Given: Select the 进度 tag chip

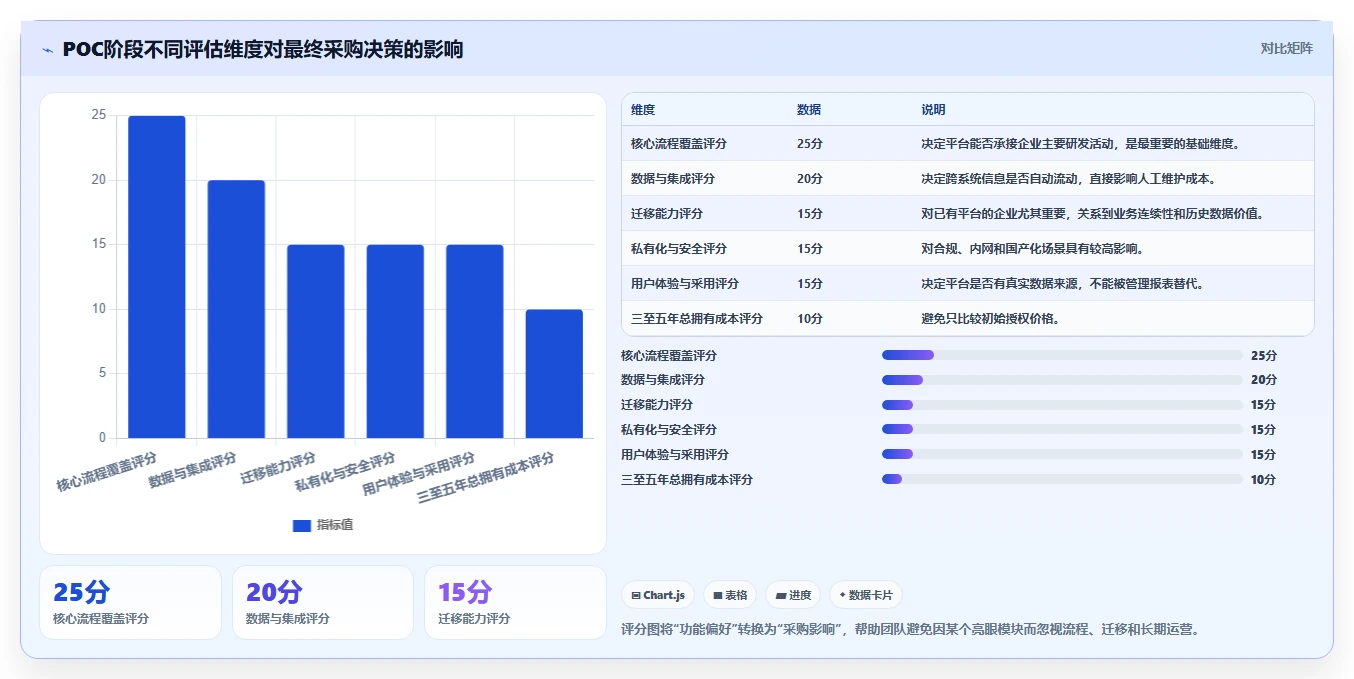Looking at the screenshot, I should point(793,595).
